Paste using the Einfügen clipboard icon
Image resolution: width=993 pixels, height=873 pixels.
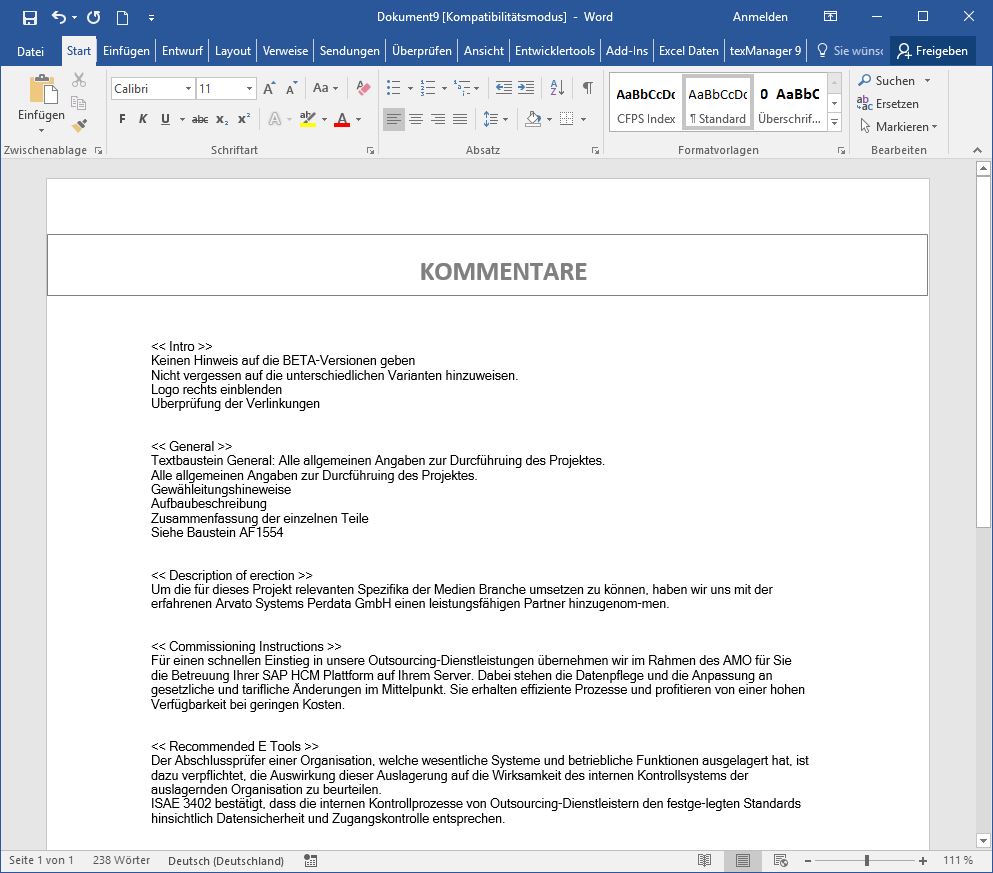42,89
